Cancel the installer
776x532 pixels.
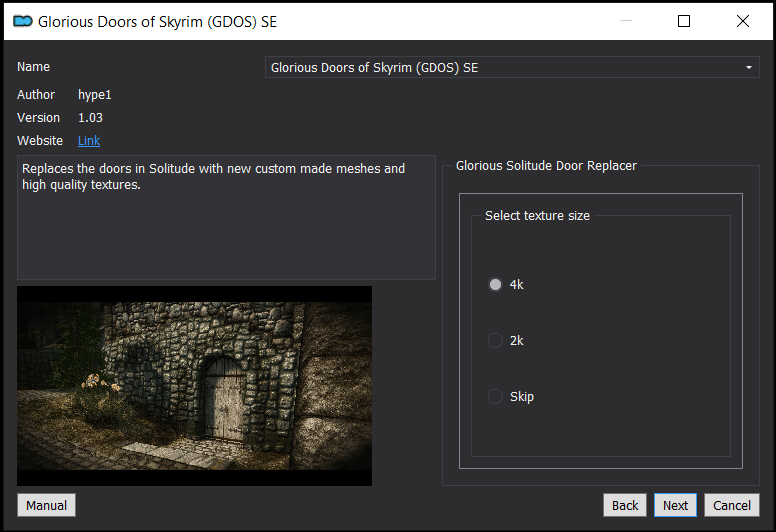pyautogui.click(x=731, y=505)
